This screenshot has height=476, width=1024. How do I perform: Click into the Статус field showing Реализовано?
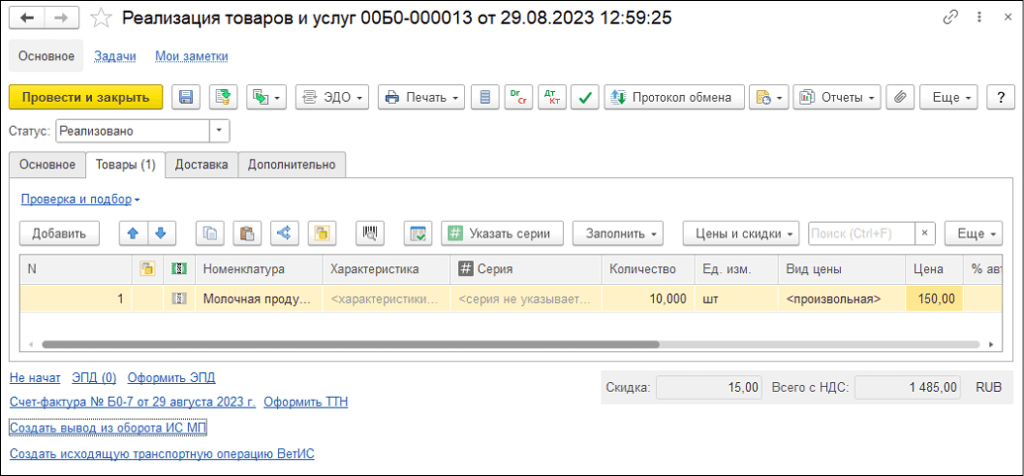(133, 131)
